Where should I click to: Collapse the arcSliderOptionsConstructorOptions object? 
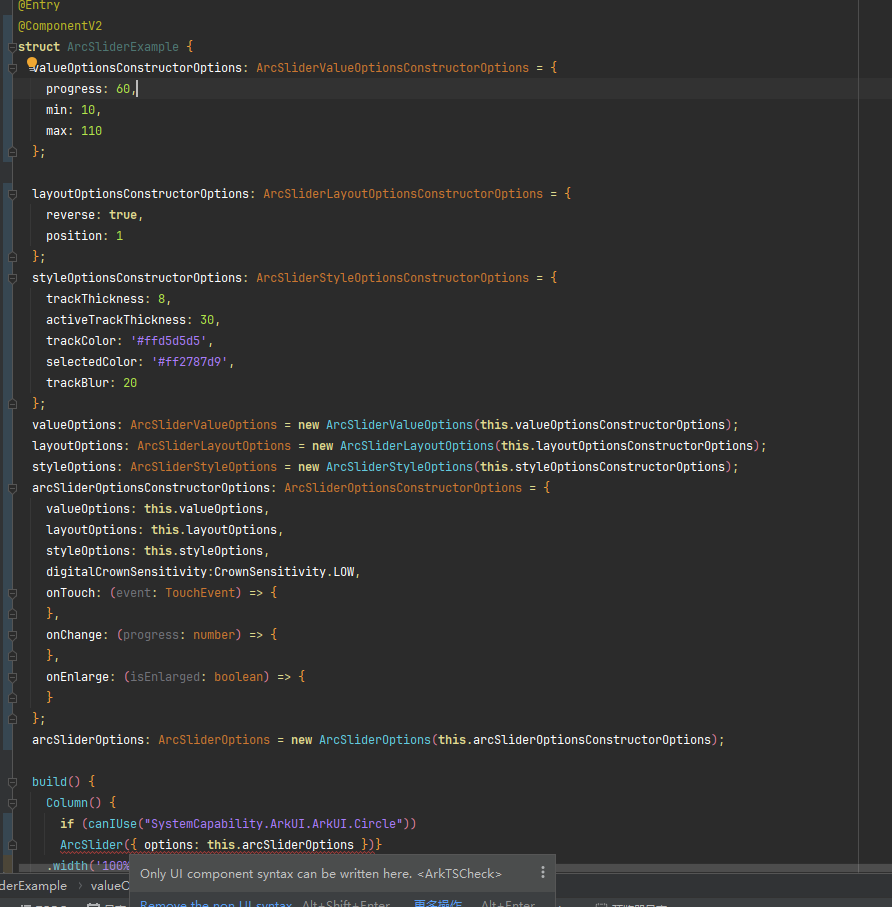coord(12,488)
